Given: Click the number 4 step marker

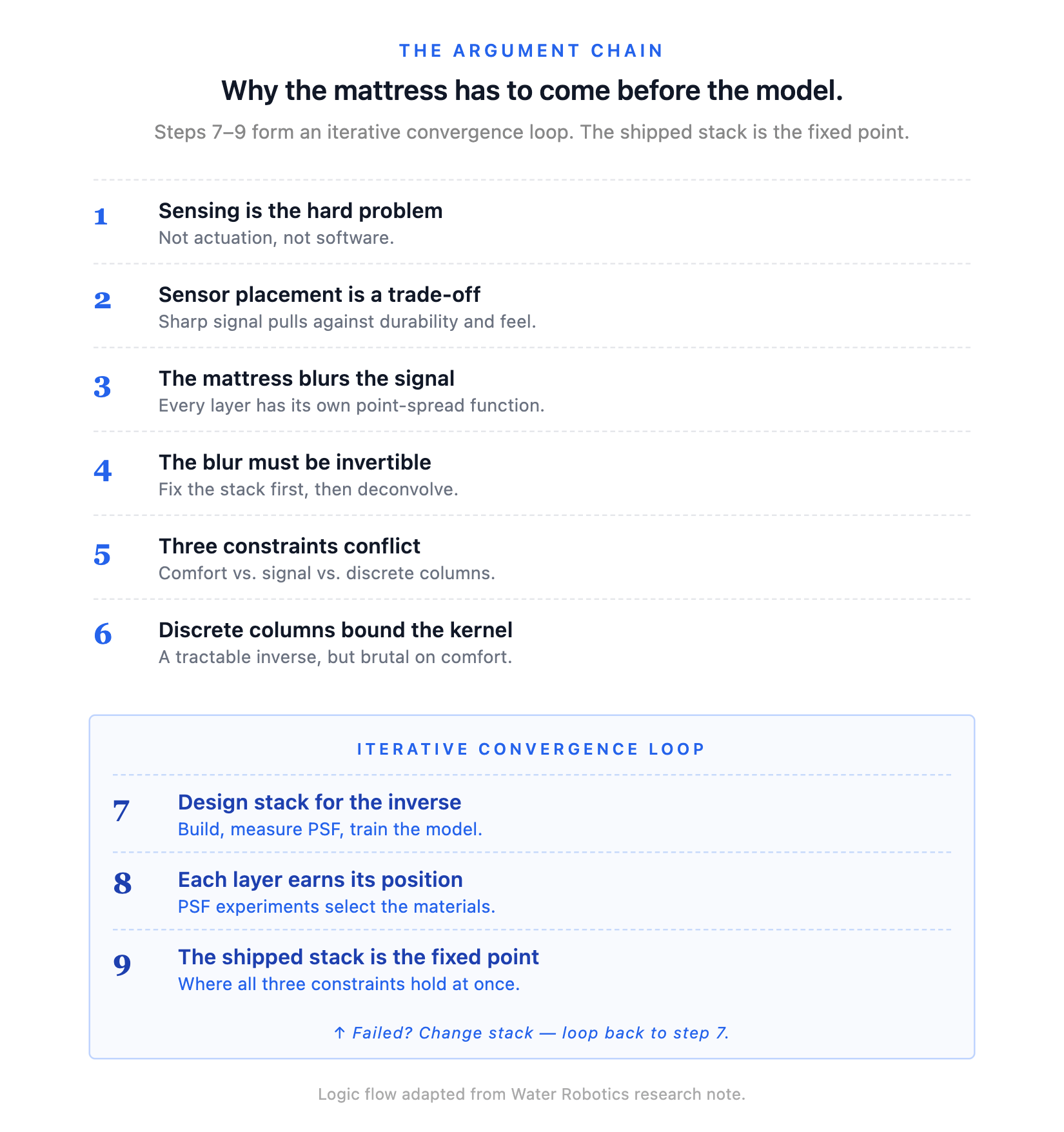Looking at the screenshot, I should point(103,471).
